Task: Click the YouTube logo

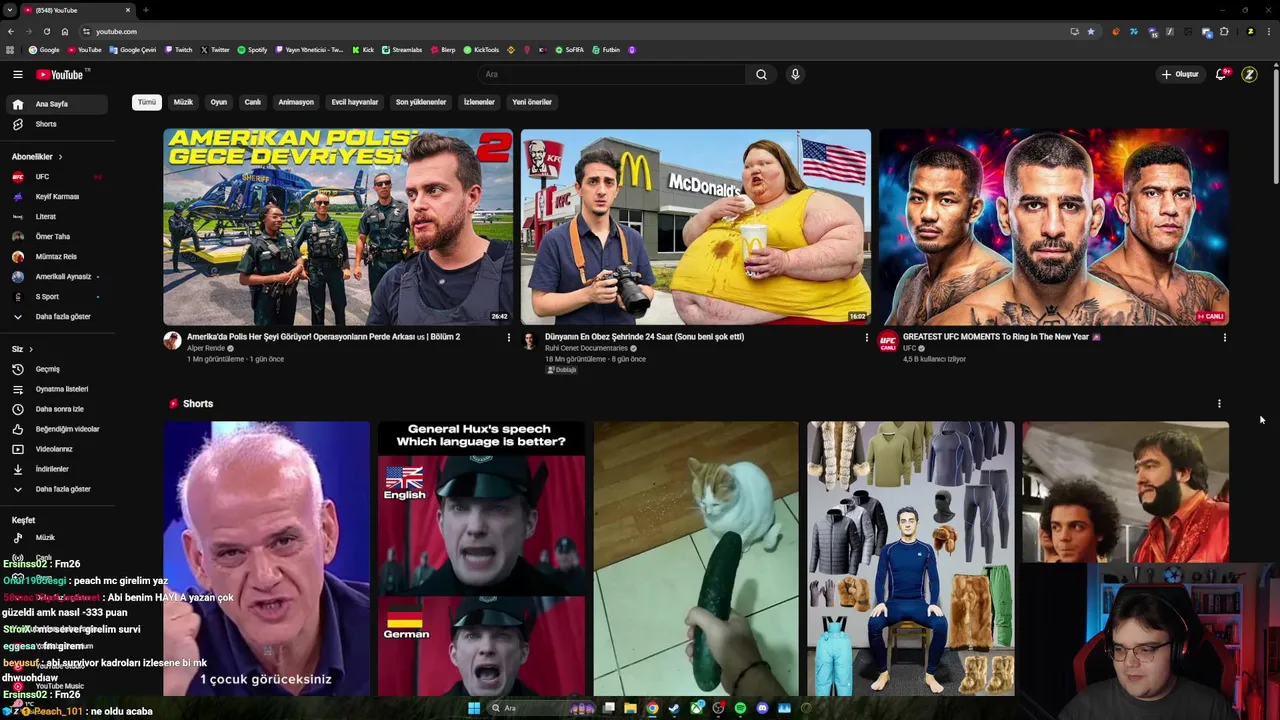Action: tap(62, 74)
